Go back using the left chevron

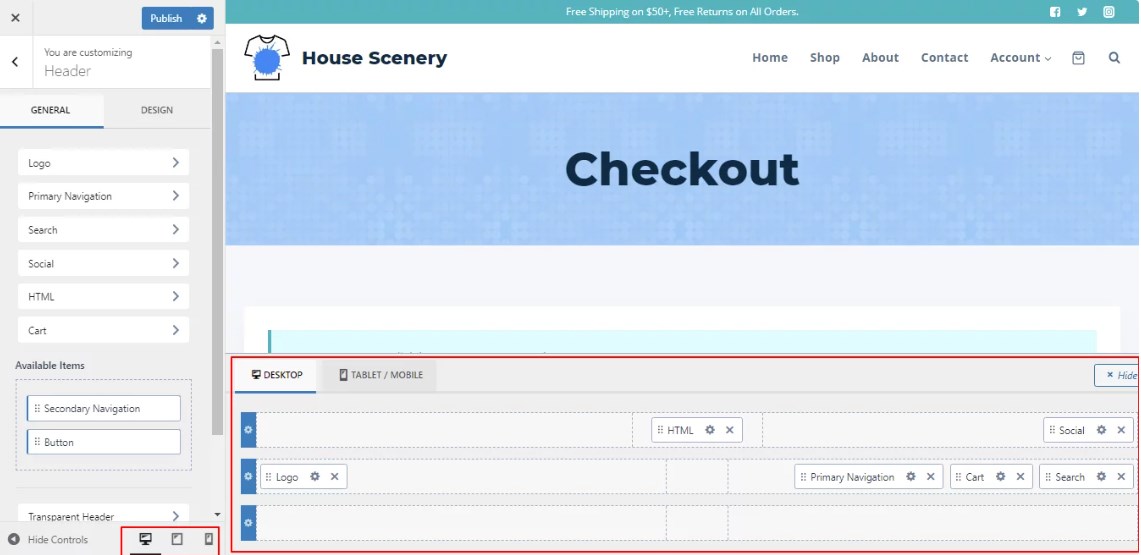[x=15, y=62]
